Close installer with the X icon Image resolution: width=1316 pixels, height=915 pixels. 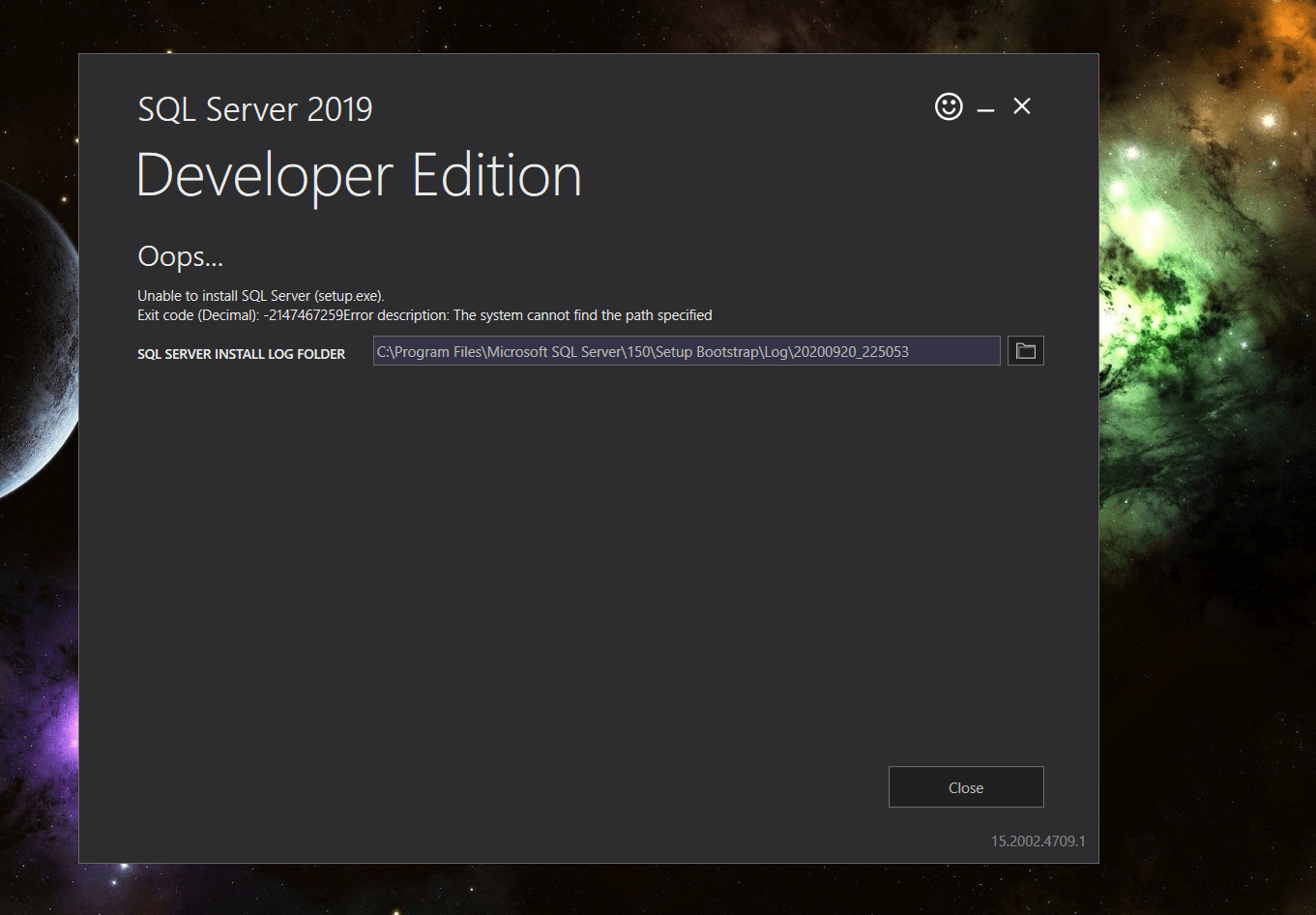coord(1022,106)
